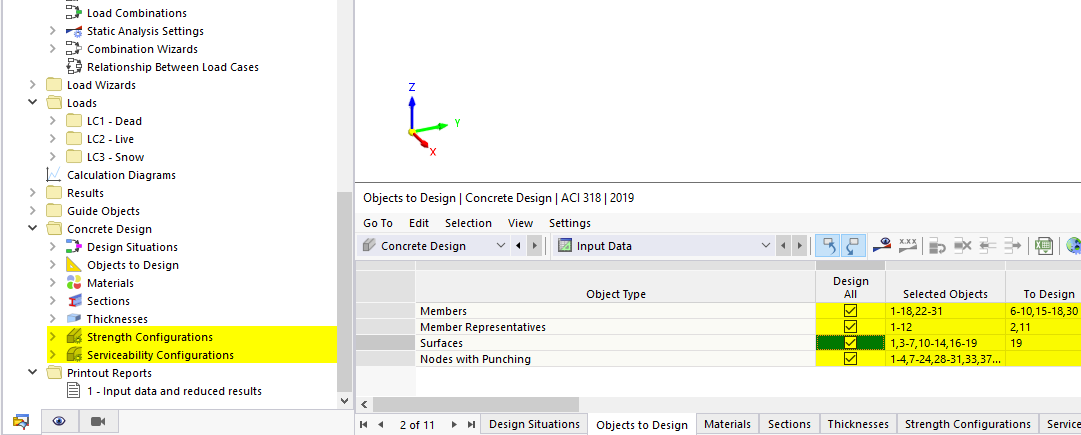This screenshot has width=1081, height=435.
Task: Select next input table with right arrow
Action: pyautogui.click(x=799, y=245)
